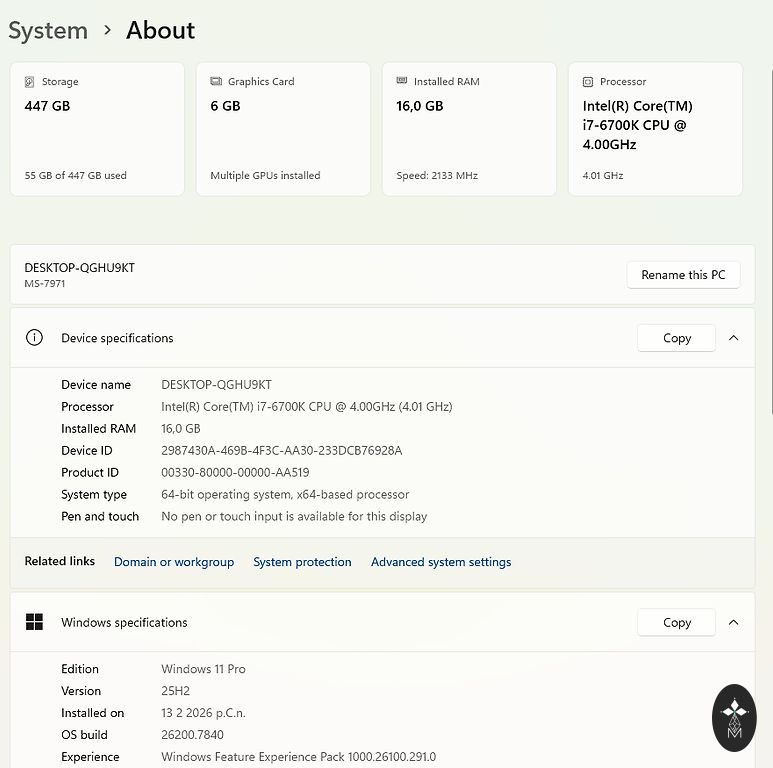Open the System protection link
Viewport: 773px width, 768px height.
coord(302,562)
